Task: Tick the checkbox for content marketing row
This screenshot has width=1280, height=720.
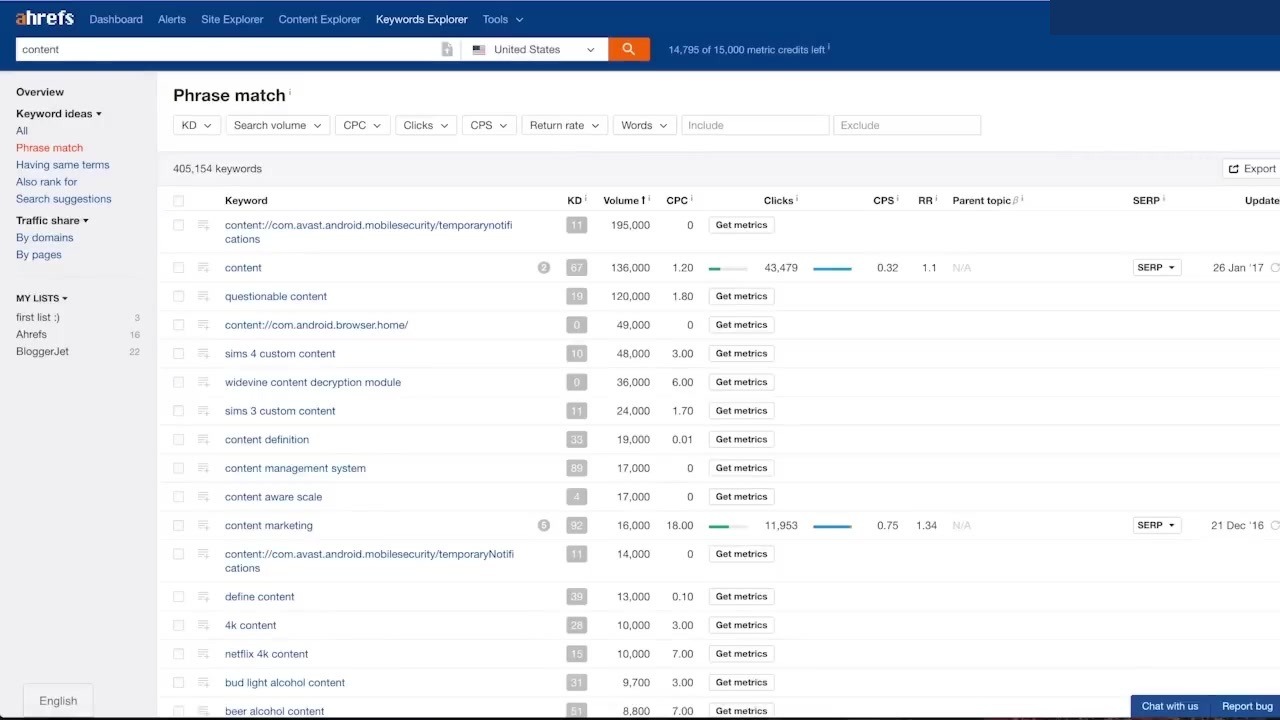Action: (178, 525)
